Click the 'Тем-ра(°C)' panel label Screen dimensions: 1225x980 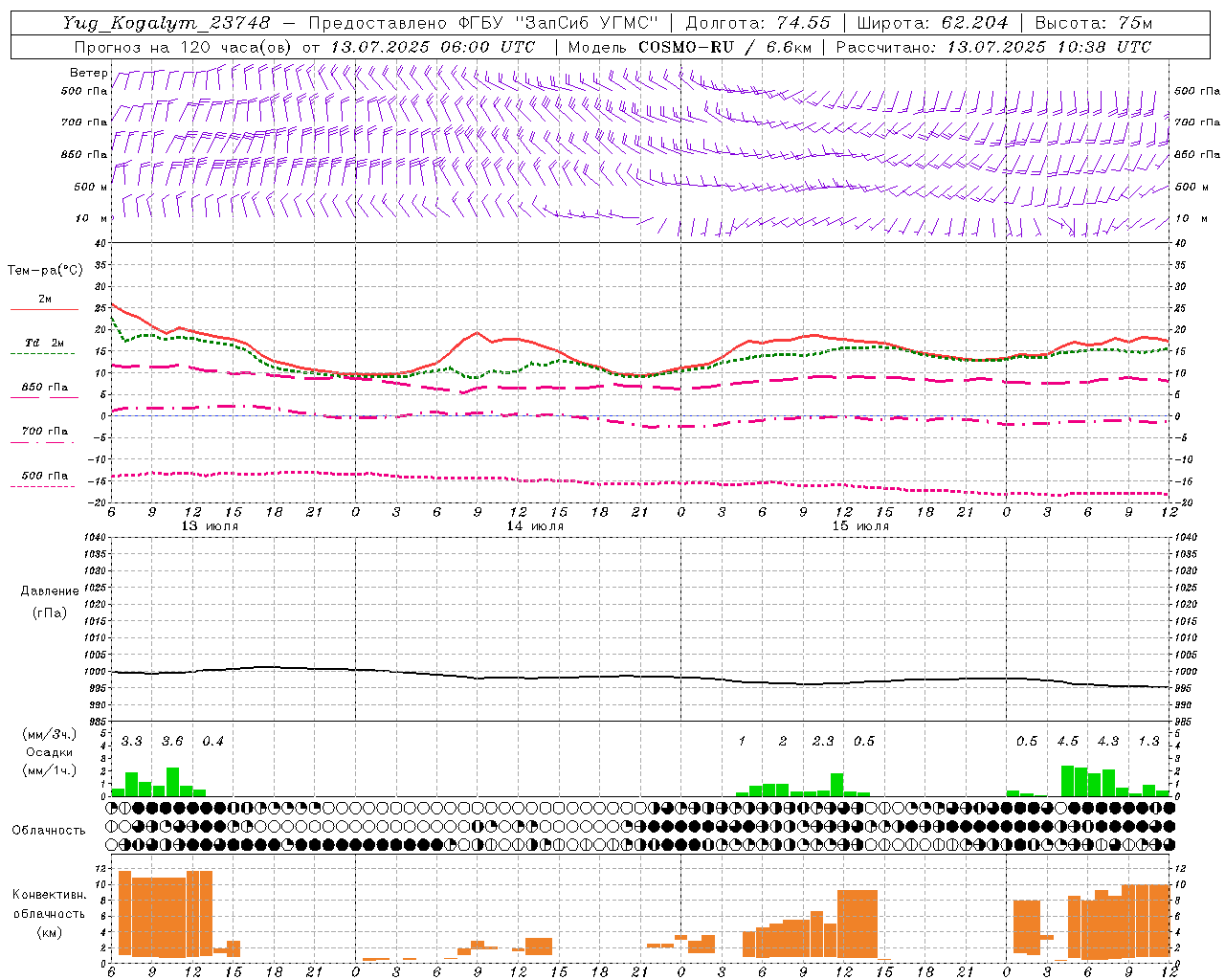pyautogui.click(x=45, y=271)
